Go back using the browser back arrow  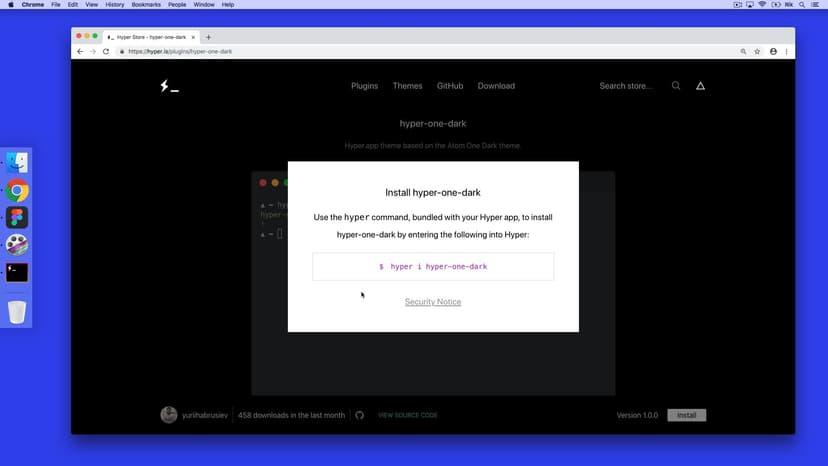(x=80, y=51)
